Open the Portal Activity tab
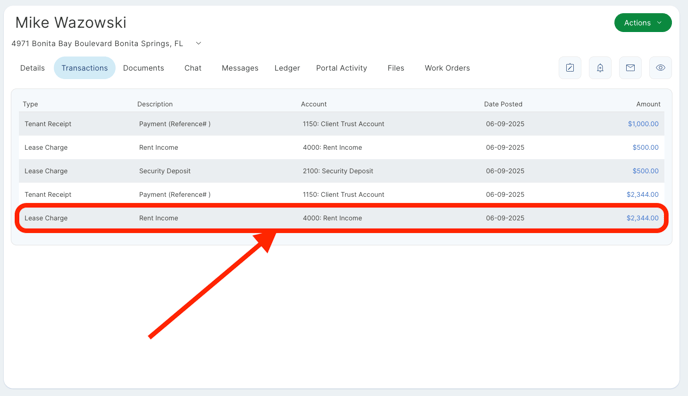This screenshot has height=396, width=688. click(x=341, y=68)
